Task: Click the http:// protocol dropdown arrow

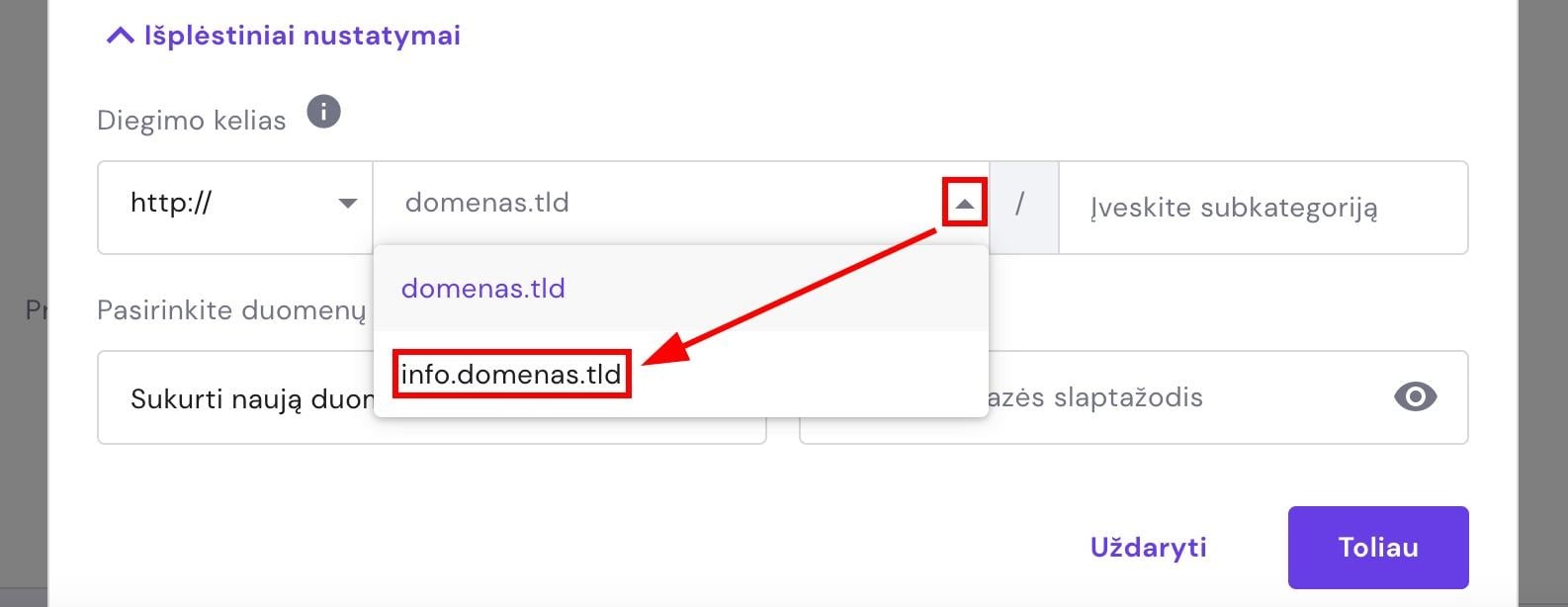Action: pyautogui.click(x=347, y=204)
